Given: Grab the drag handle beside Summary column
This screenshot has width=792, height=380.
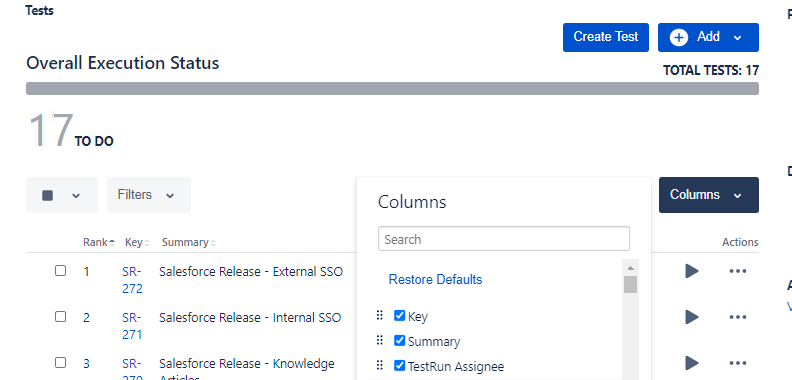Looking at the screenshot, I should [x=380, y=341].
